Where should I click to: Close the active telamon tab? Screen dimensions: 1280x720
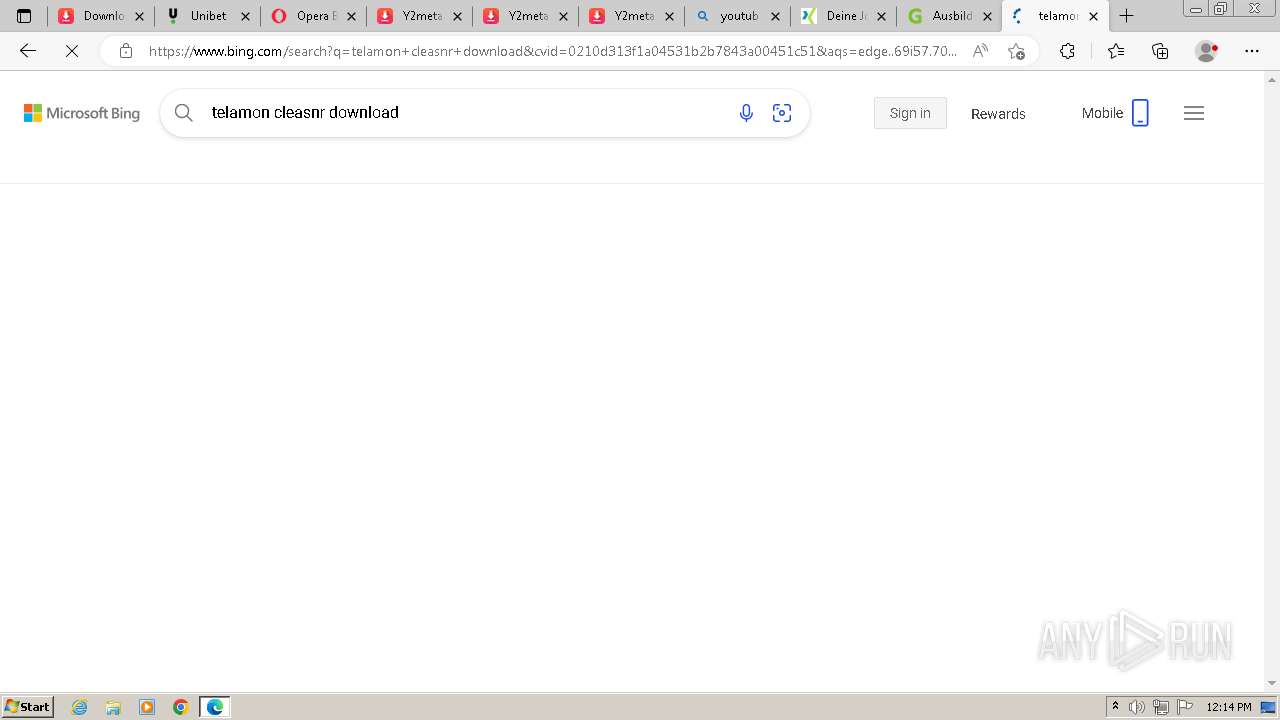1093,16
